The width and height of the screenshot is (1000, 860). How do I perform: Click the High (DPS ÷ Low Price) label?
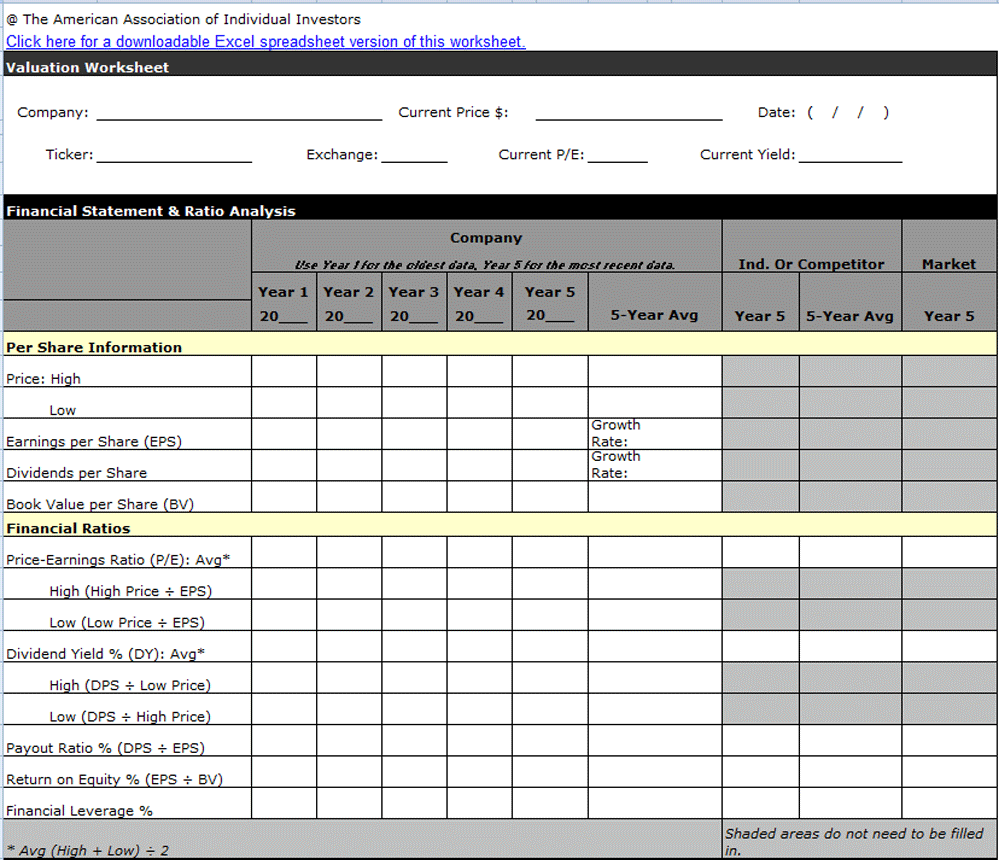(130, 685)
